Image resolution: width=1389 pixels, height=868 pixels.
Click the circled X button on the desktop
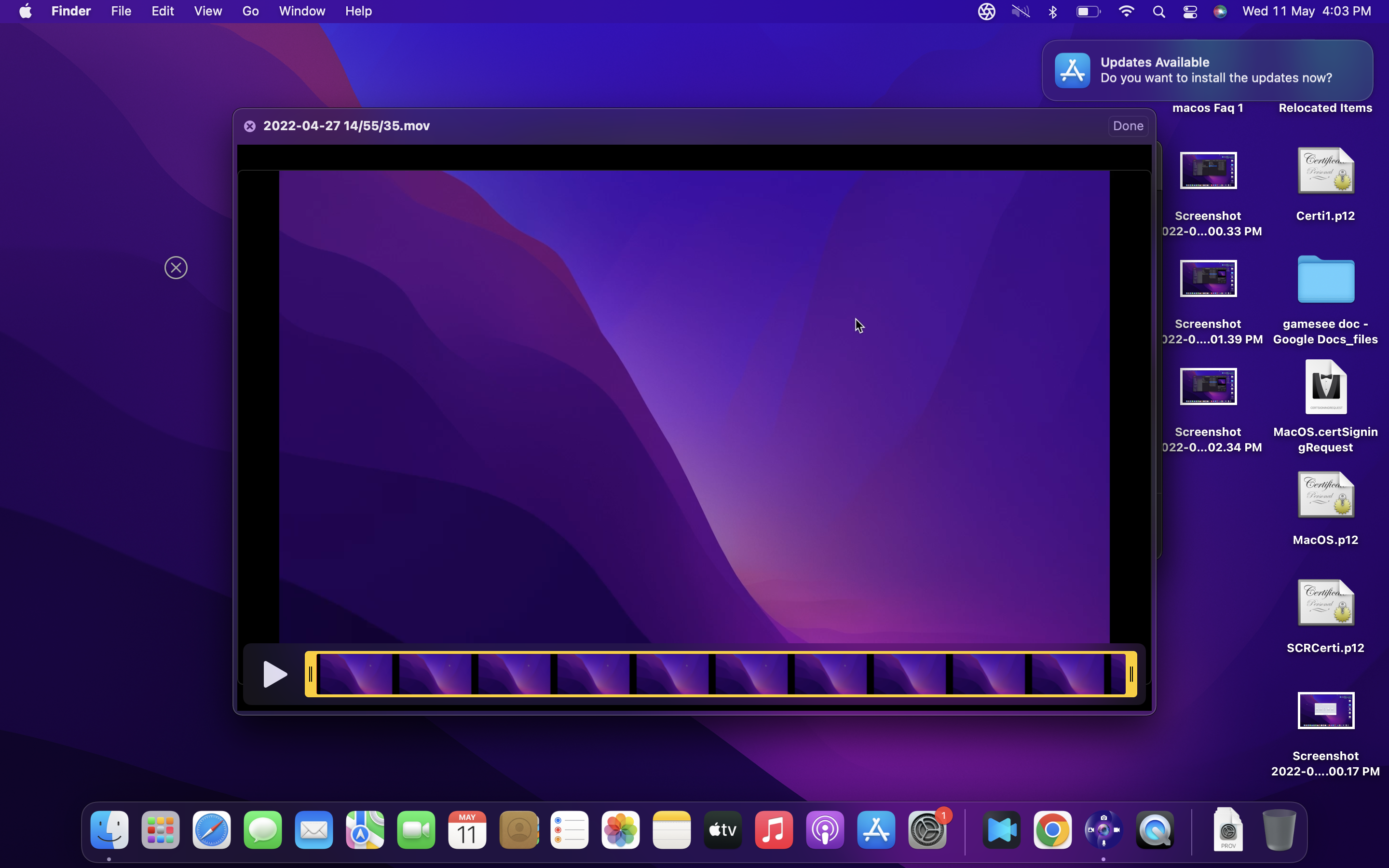[x=176, y=268]
